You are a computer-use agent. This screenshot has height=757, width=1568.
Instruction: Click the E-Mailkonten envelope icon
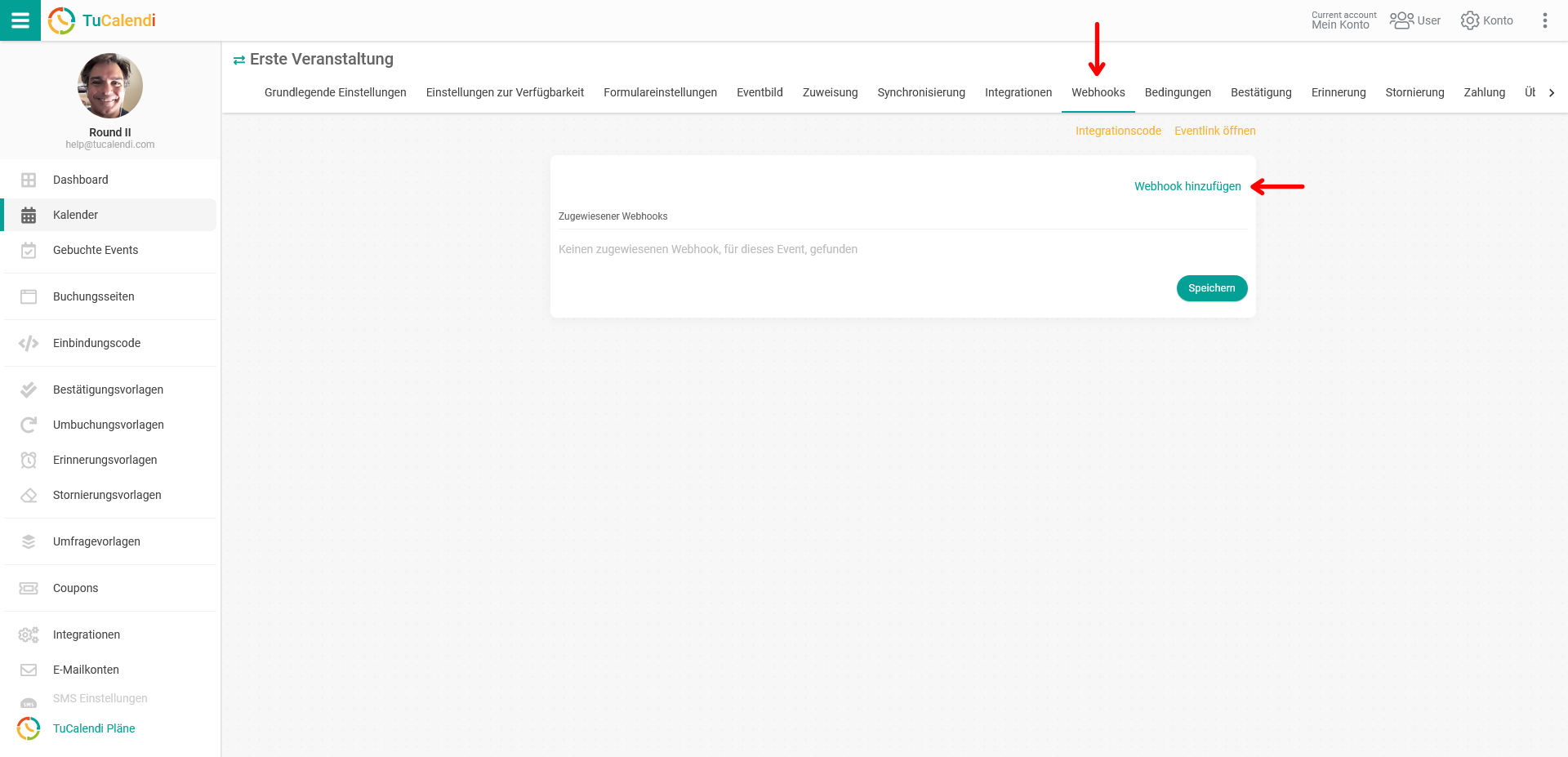pos(29,670)
